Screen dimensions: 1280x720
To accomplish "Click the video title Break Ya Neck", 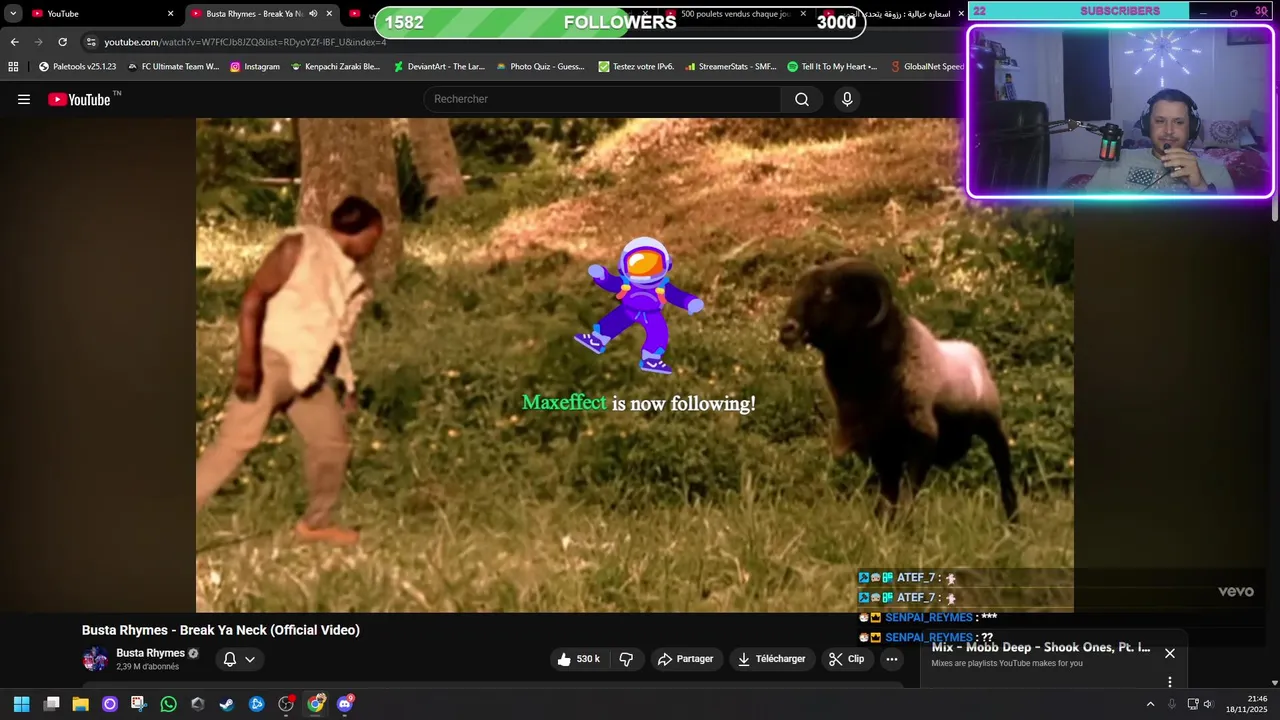I will click(221, 630).
